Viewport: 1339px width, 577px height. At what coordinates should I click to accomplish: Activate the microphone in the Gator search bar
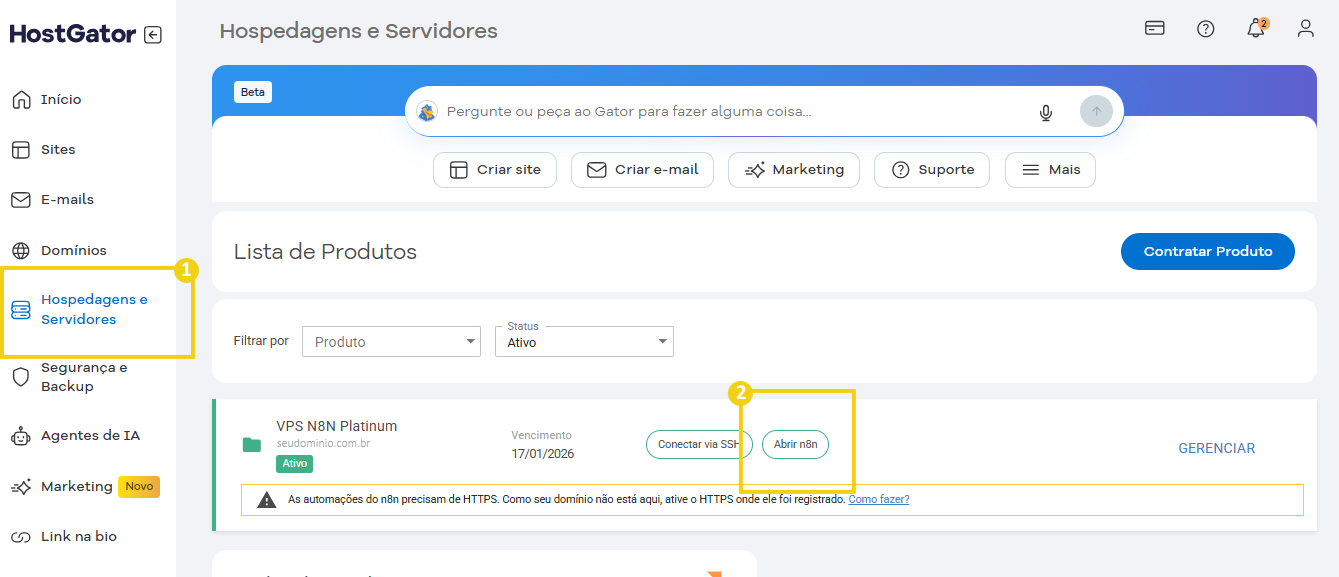point(1045,111)
